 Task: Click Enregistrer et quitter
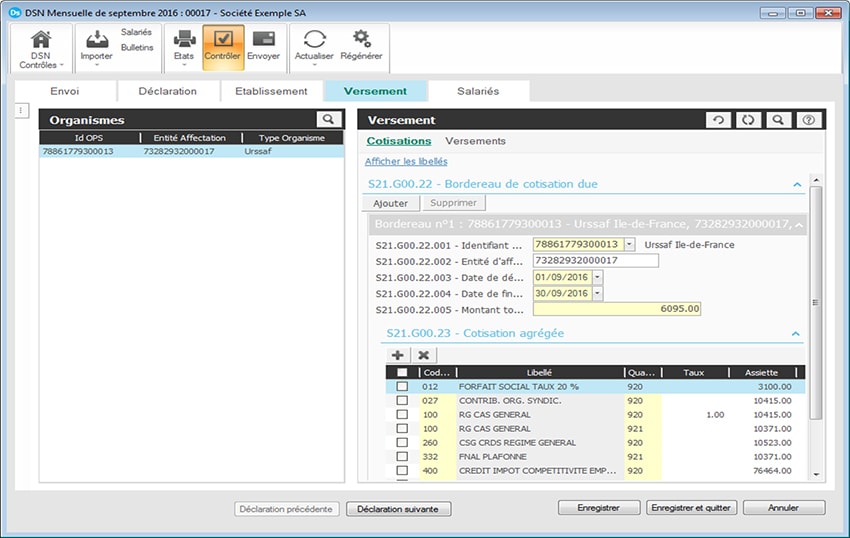tap(691, 508)
